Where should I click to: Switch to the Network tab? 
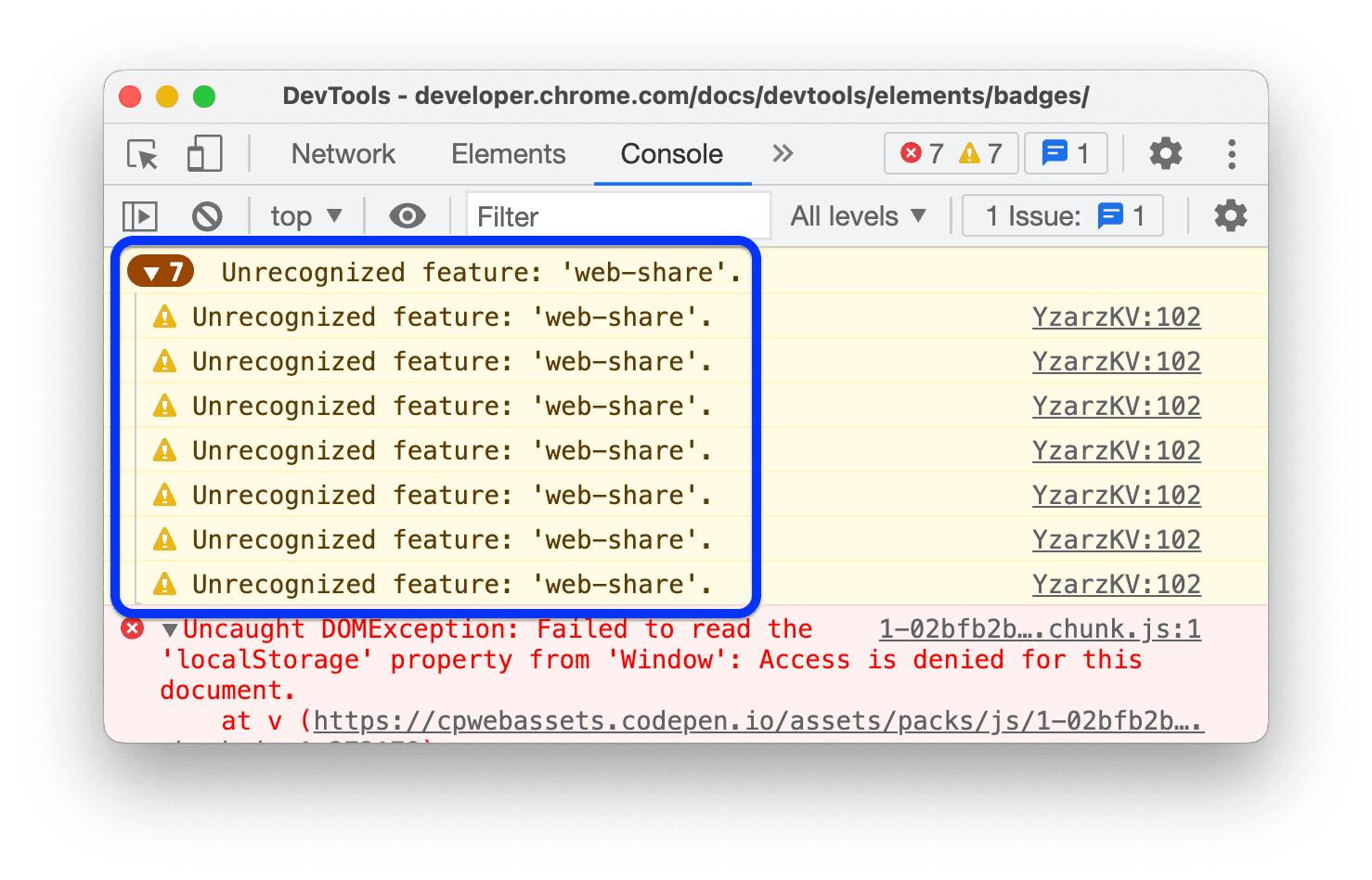(343, 154)
